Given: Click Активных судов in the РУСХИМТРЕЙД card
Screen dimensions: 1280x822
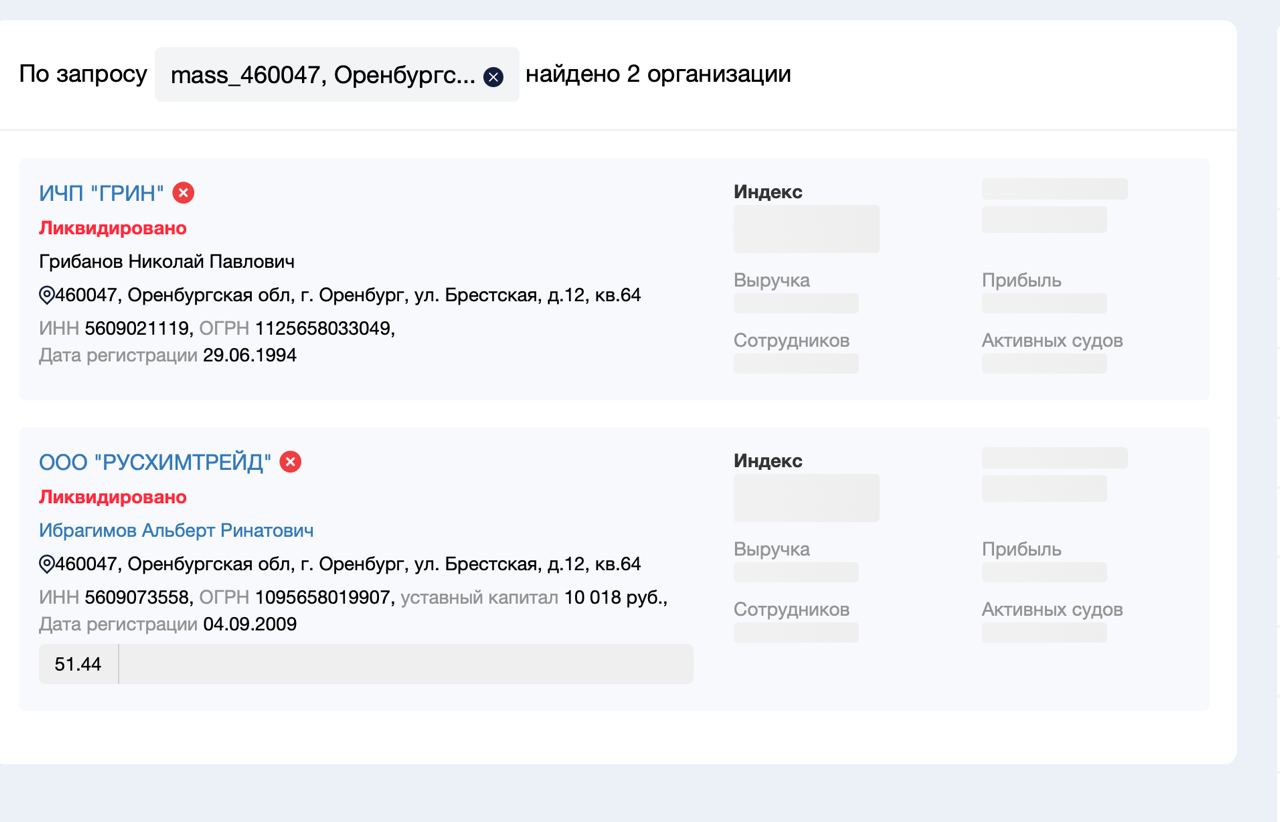Looking at the screenshot, I should 1052,609.
